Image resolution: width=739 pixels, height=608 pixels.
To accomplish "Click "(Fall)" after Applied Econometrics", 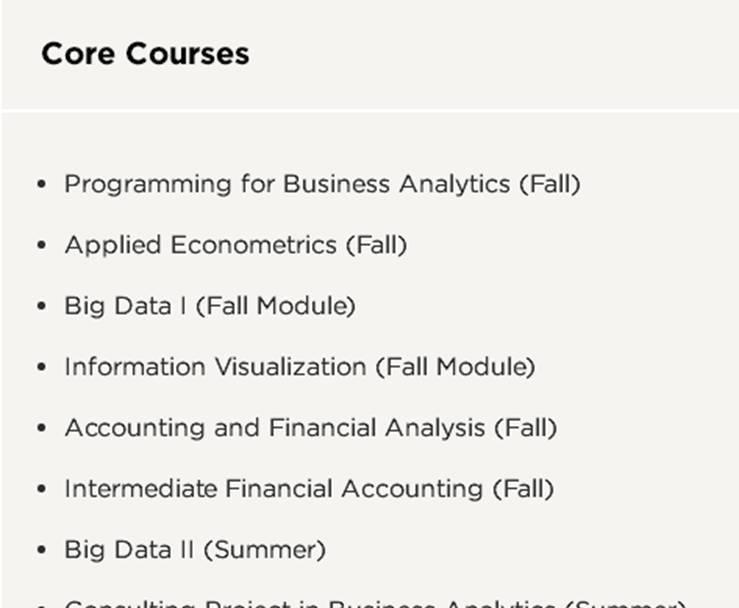I will point(376,245).
